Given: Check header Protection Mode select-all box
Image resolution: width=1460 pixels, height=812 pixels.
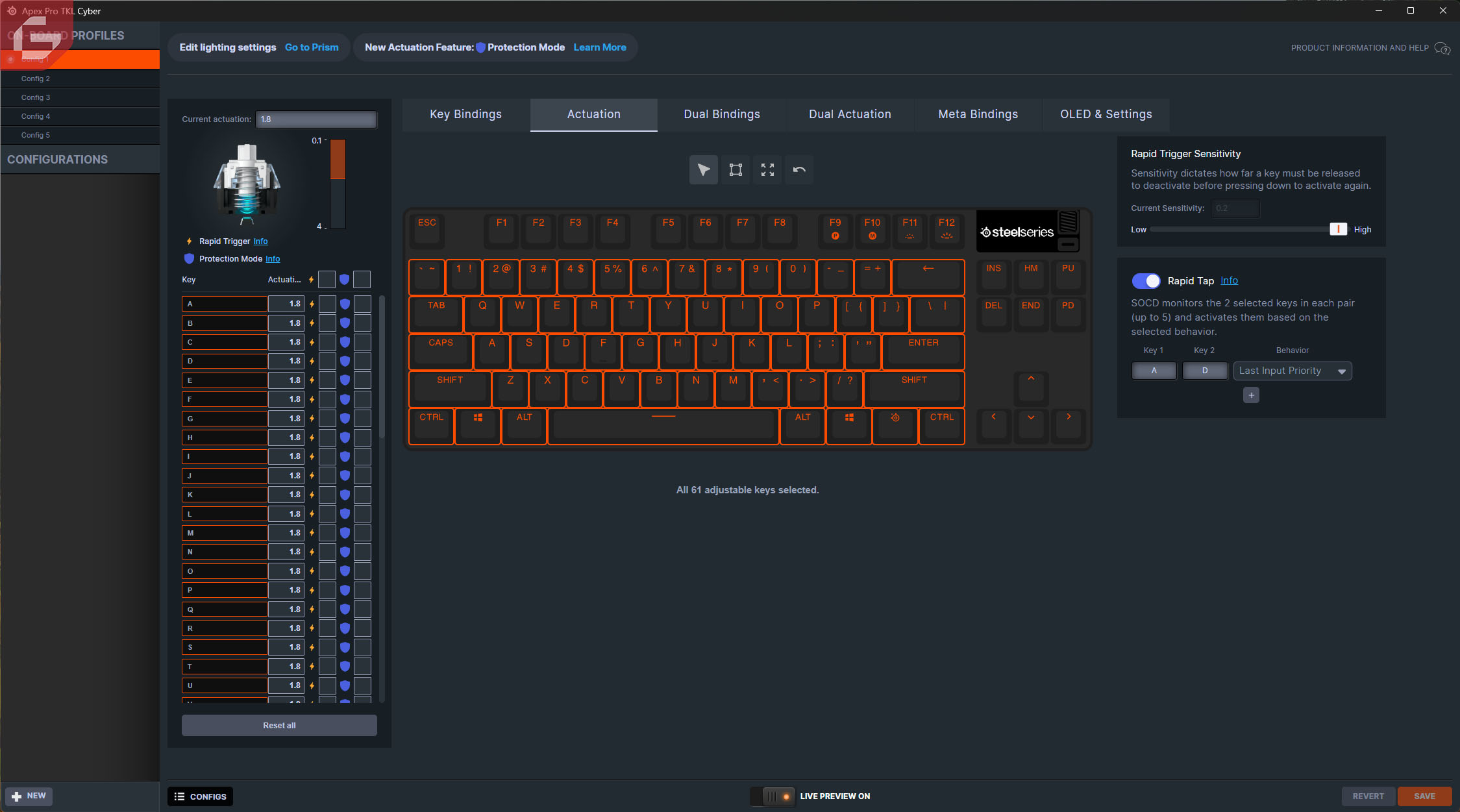Looking at the screenshot, I should [362, 280].
